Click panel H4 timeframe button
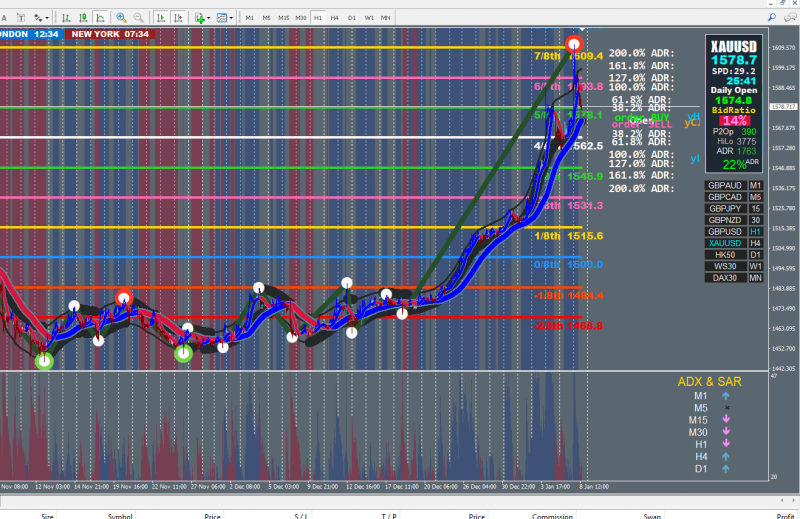Image resolution: width=800 pixels, height=519 pixels. pyautogui.click(x=756, y=243)
